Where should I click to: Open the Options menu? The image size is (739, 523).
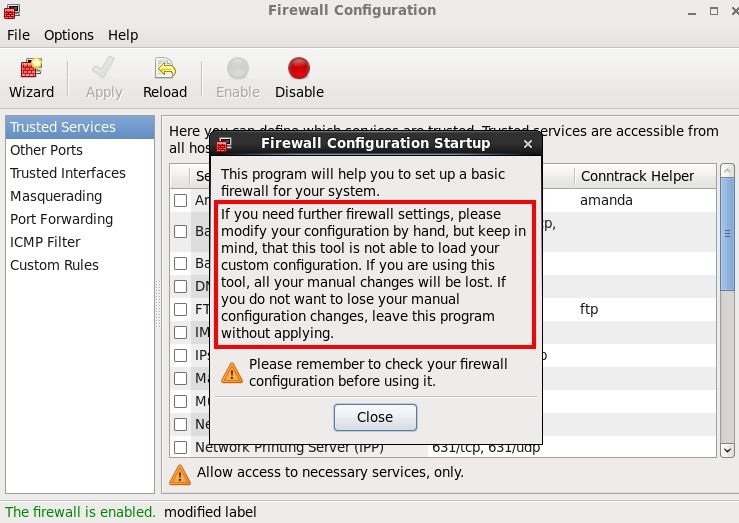point(69,35)
